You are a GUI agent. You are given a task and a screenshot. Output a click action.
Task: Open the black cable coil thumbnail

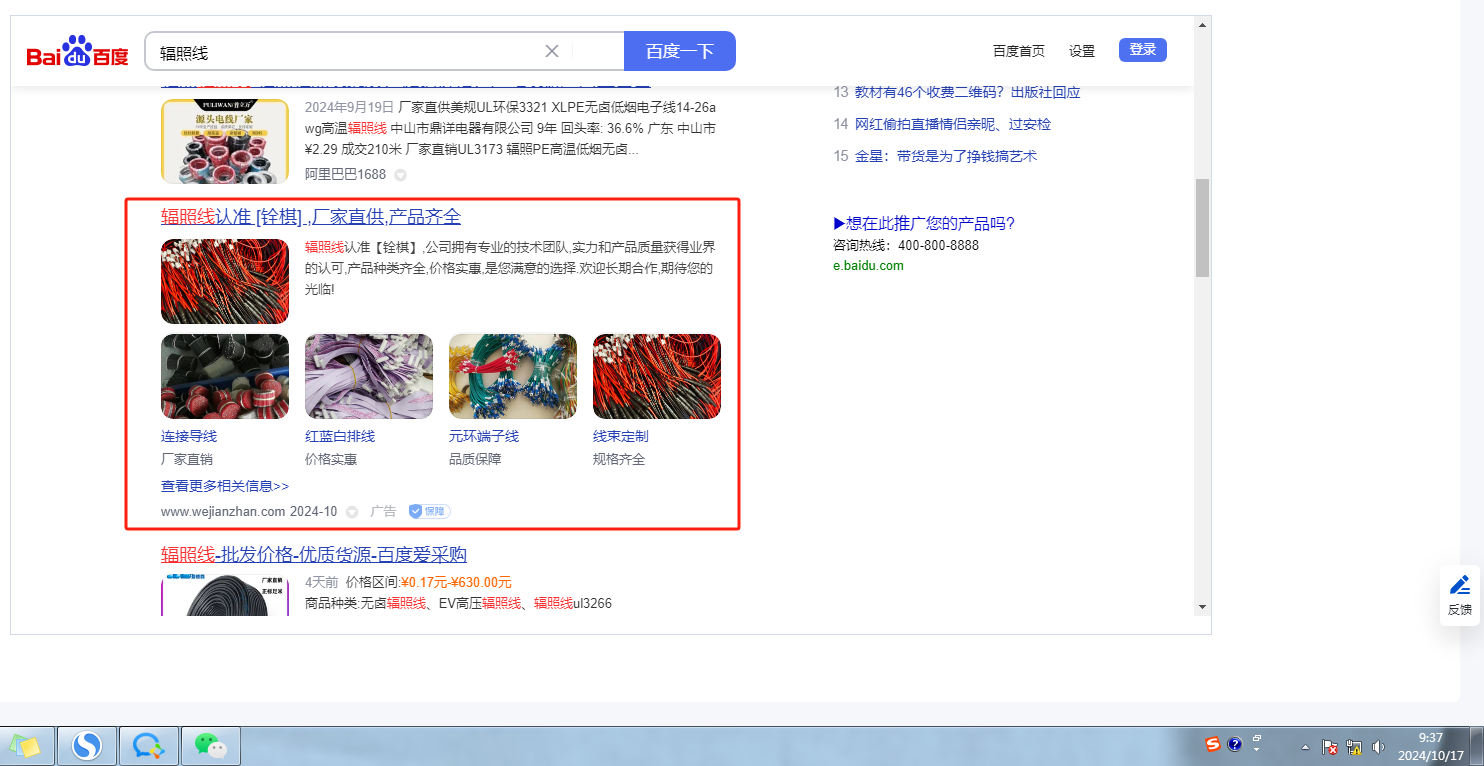click(x=225, y=595)
